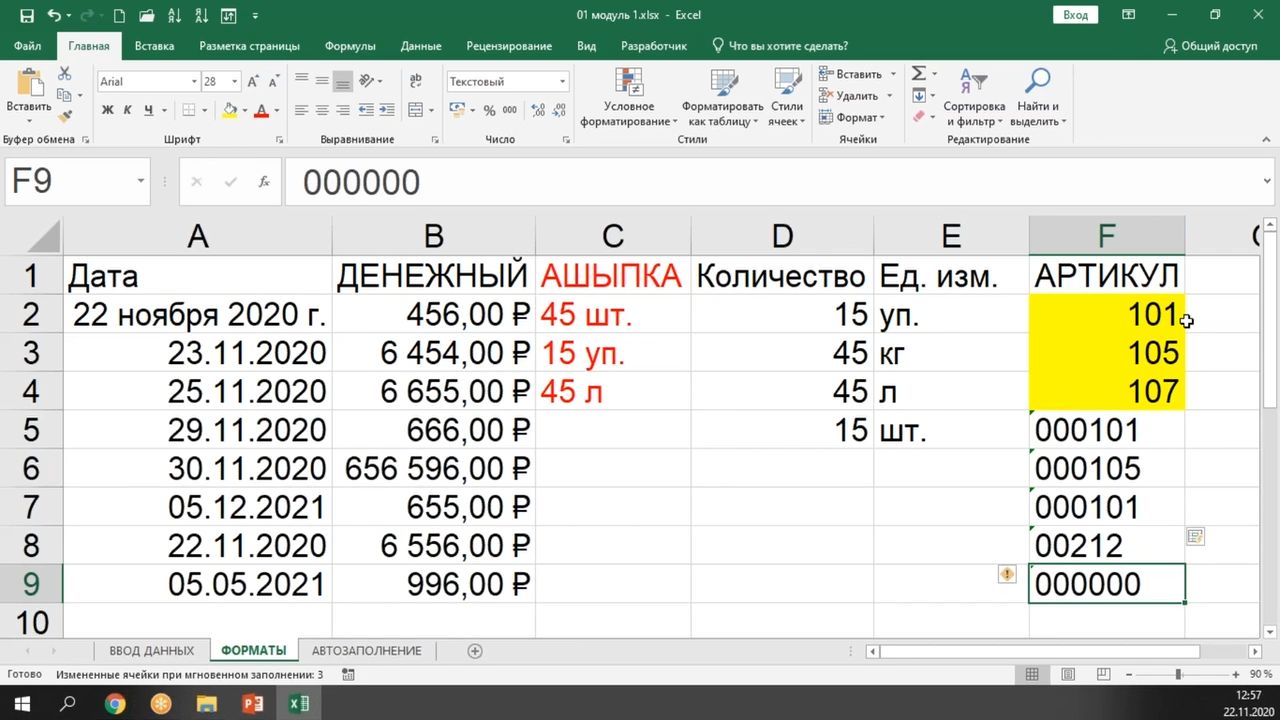This screenshot has width=1280, height=720.
Task: Apply percent style format
Action: [x=489, y=110]
